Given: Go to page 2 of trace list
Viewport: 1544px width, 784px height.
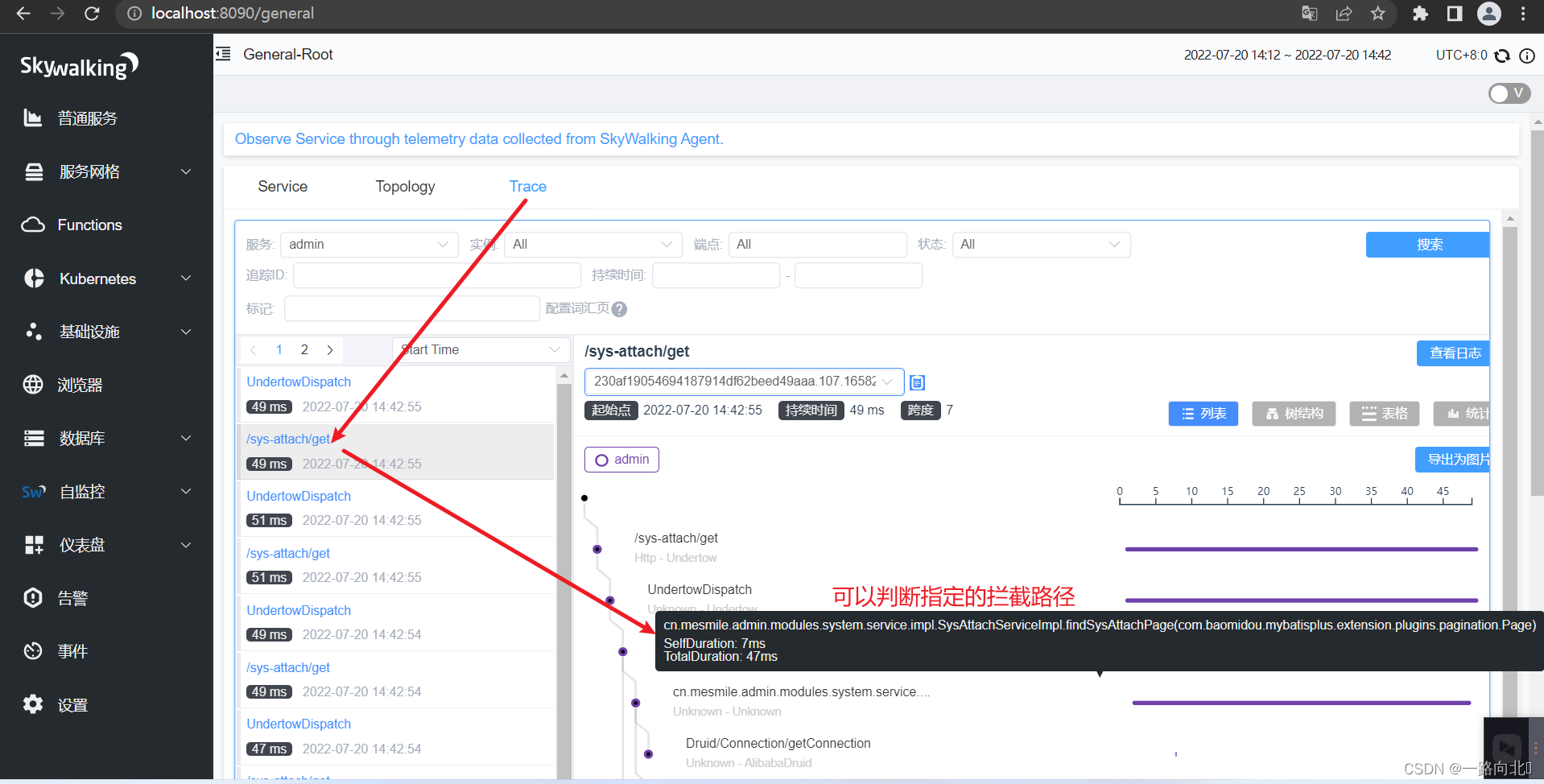Looking at the screenshot, I should click(x=304, y=350).
